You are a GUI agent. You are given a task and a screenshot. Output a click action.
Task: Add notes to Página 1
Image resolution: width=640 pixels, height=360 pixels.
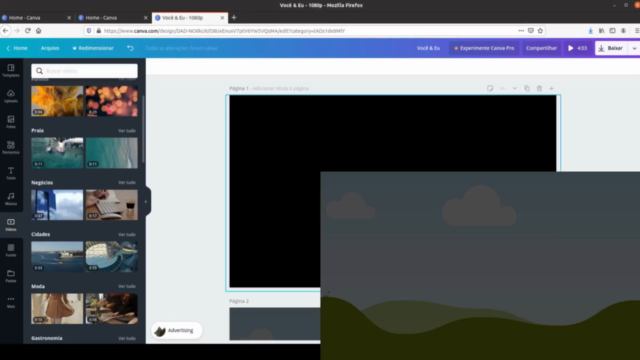pyautogui.click(x=490, y=89)
